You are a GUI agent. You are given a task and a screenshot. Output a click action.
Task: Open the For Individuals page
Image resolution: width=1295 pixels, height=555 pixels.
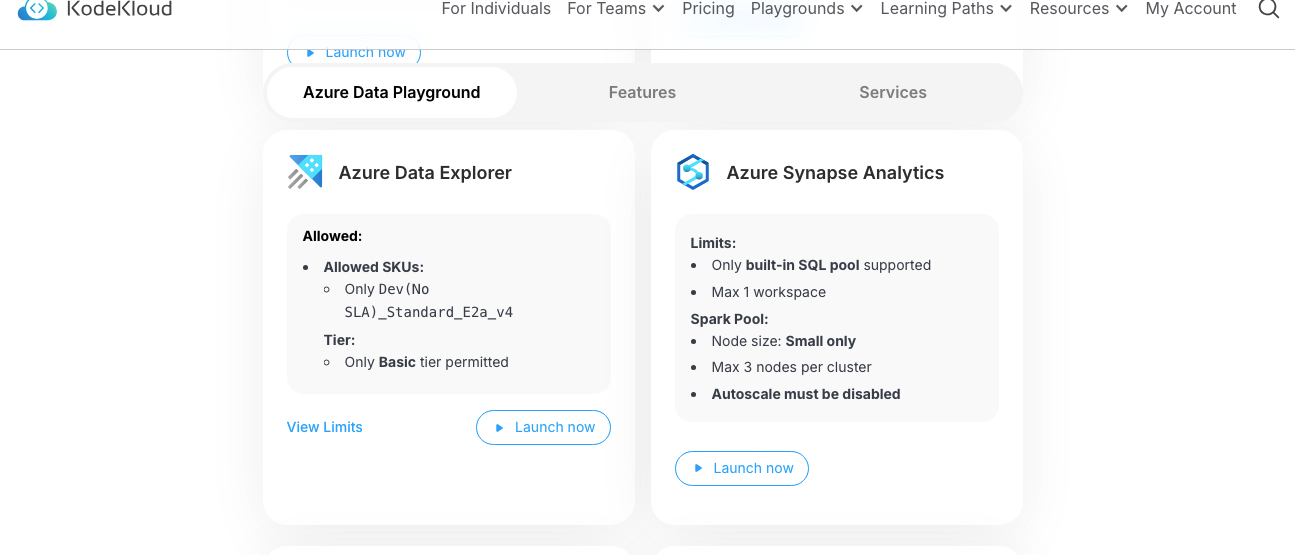tap(496, 9)
